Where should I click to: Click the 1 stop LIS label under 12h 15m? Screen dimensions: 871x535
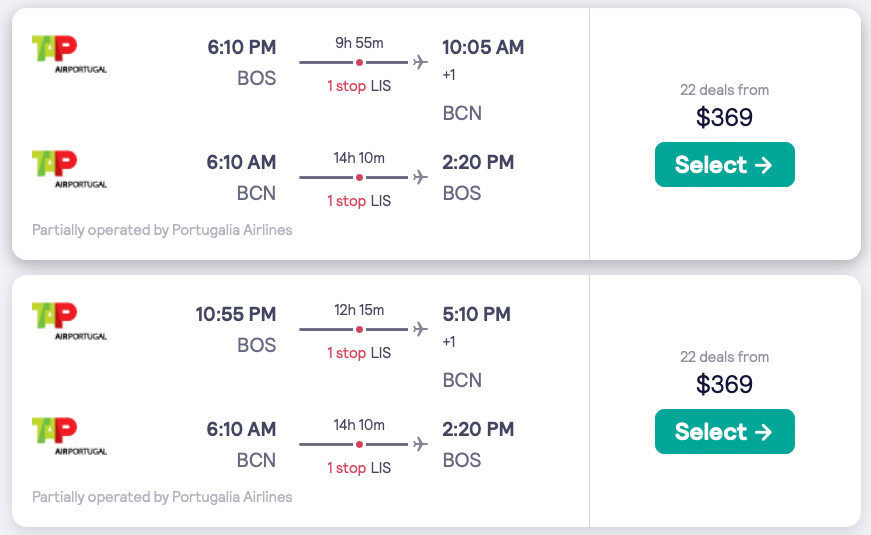coord(359,353)
